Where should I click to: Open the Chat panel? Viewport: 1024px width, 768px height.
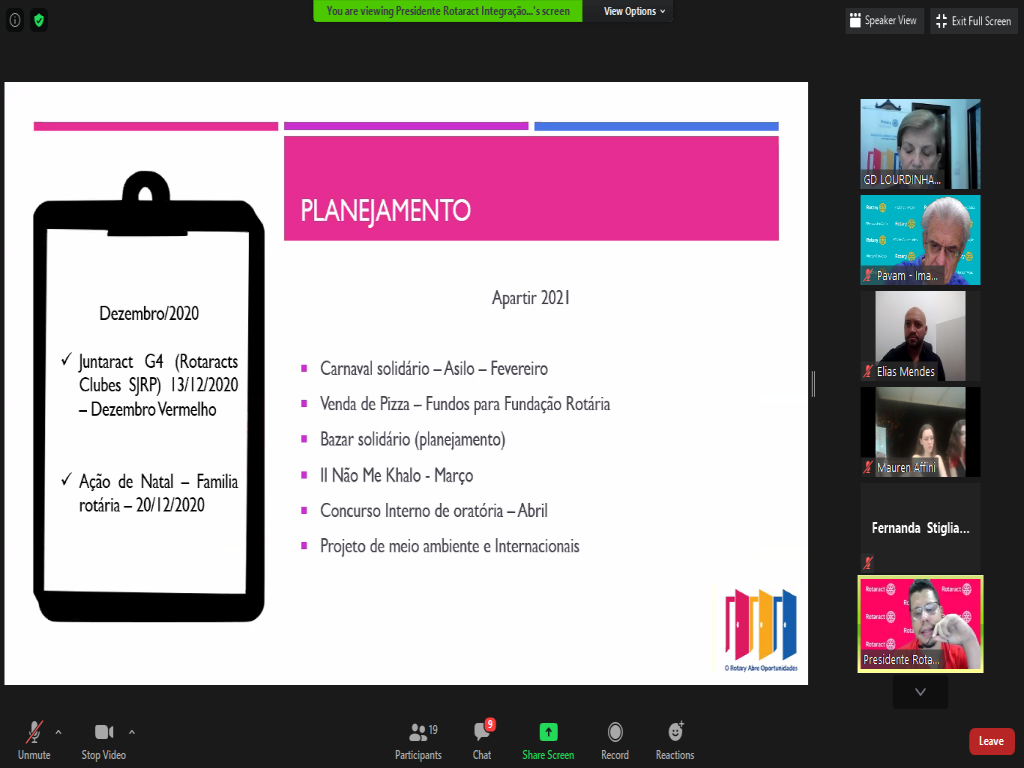click(x=482, y=740)
